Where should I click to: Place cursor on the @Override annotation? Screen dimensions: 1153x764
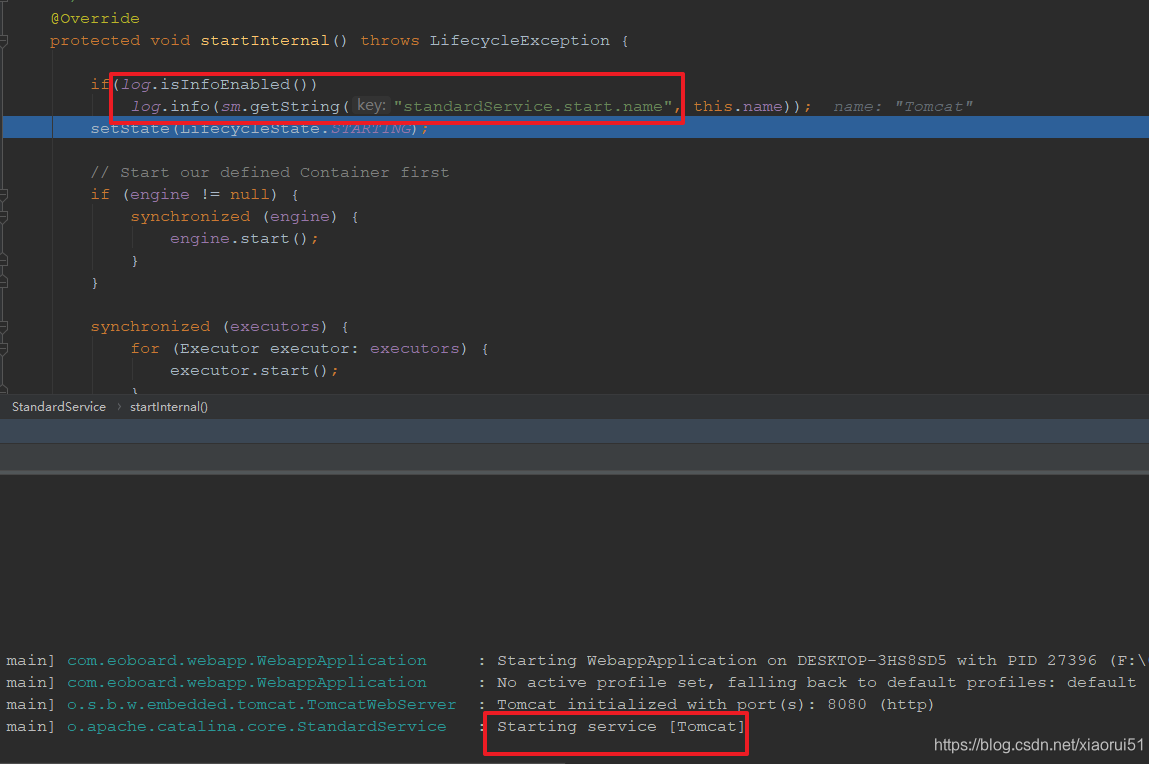pos(95,18)
